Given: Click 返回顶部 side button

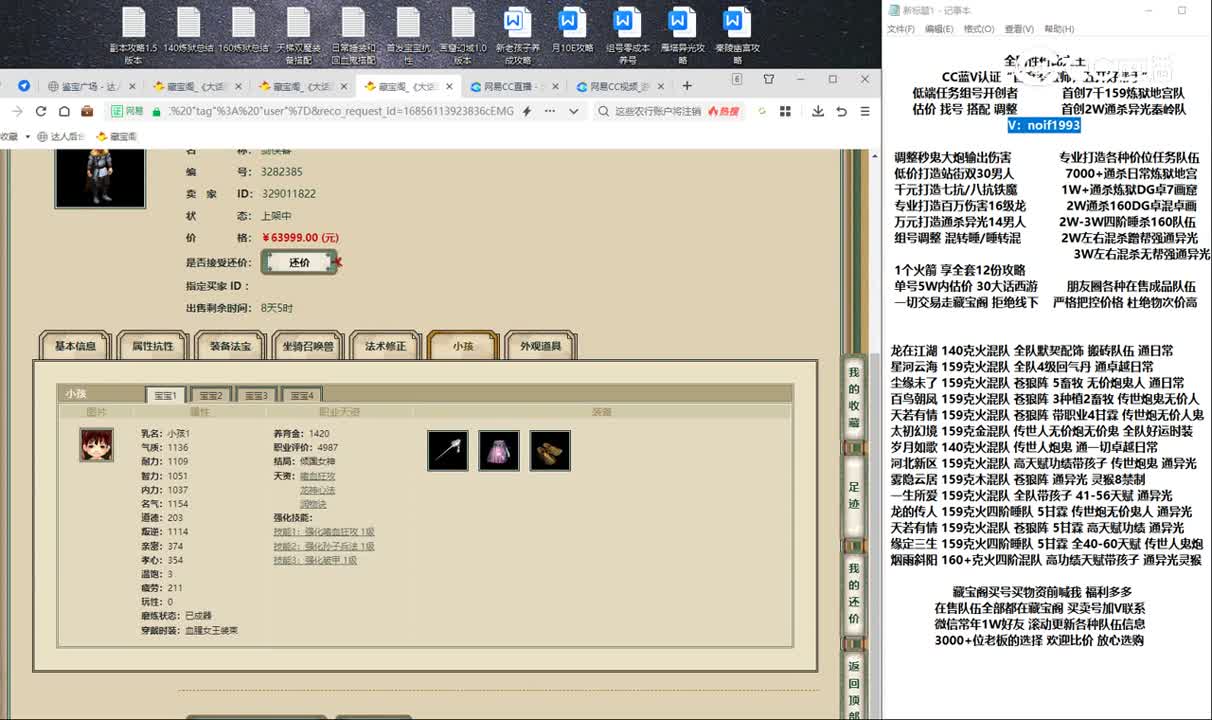Looking at the screenshot, I should point(854,684).
